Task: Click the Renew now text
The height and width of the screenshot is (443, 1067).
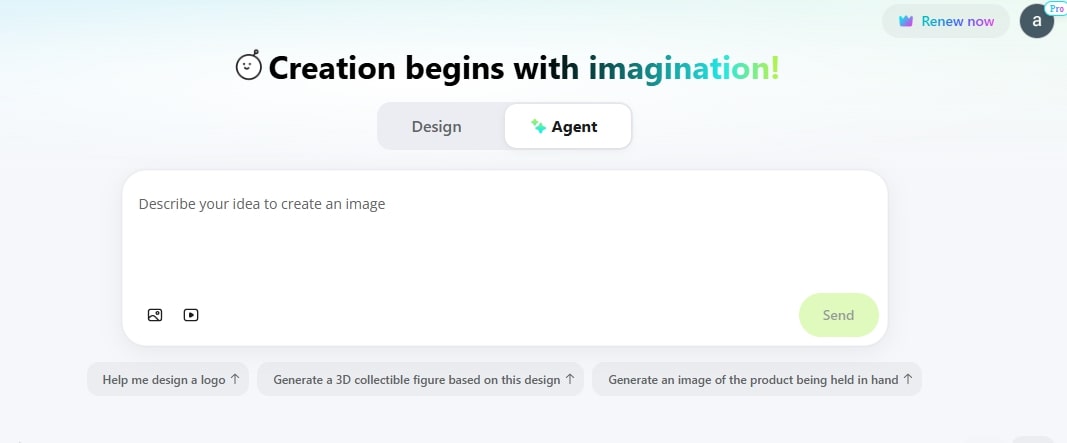Action: (x=957, y=21)
